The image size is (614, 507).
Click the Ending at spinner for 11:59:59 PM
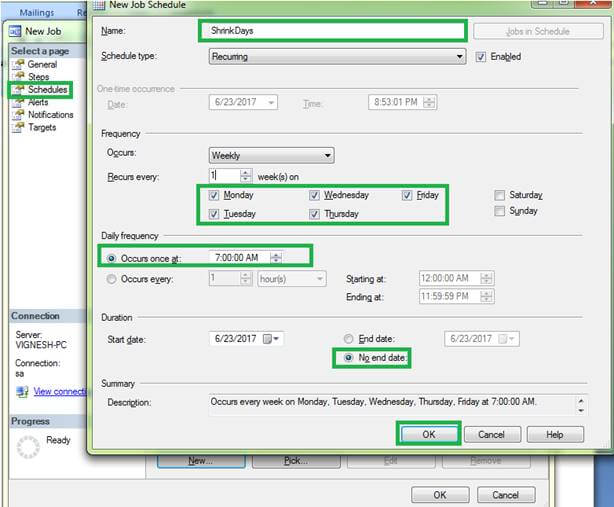tap(486, 296)
